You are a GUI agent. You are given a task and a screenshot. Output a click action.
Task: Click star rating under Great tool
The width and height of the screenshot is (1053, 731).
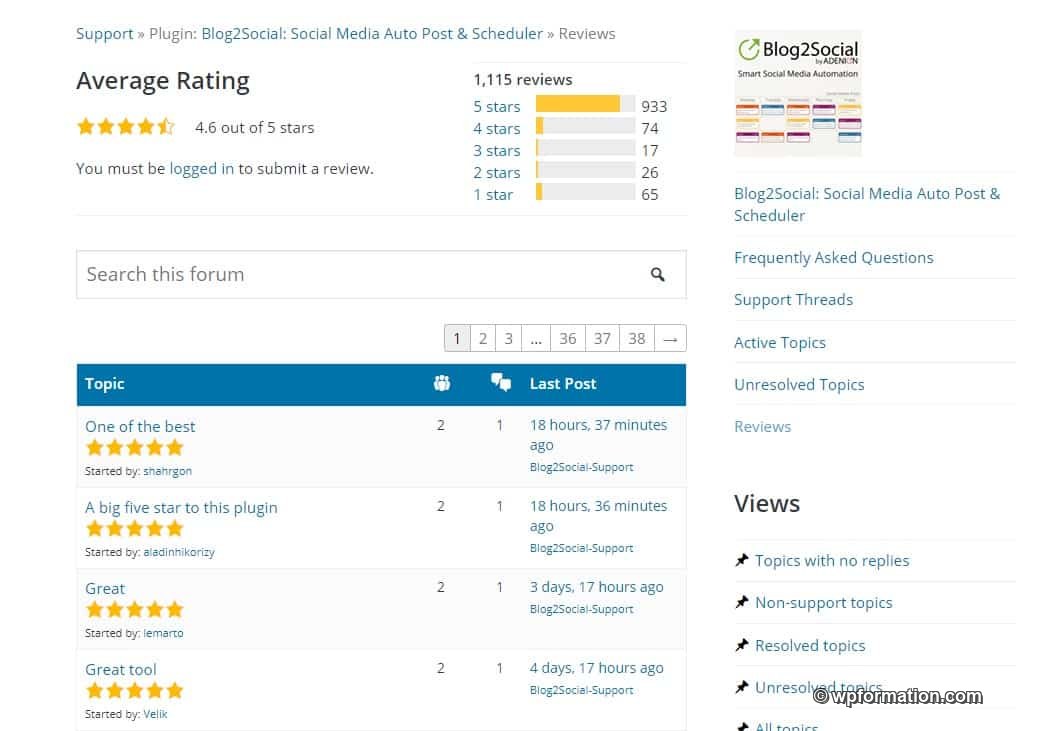[134, 691]
